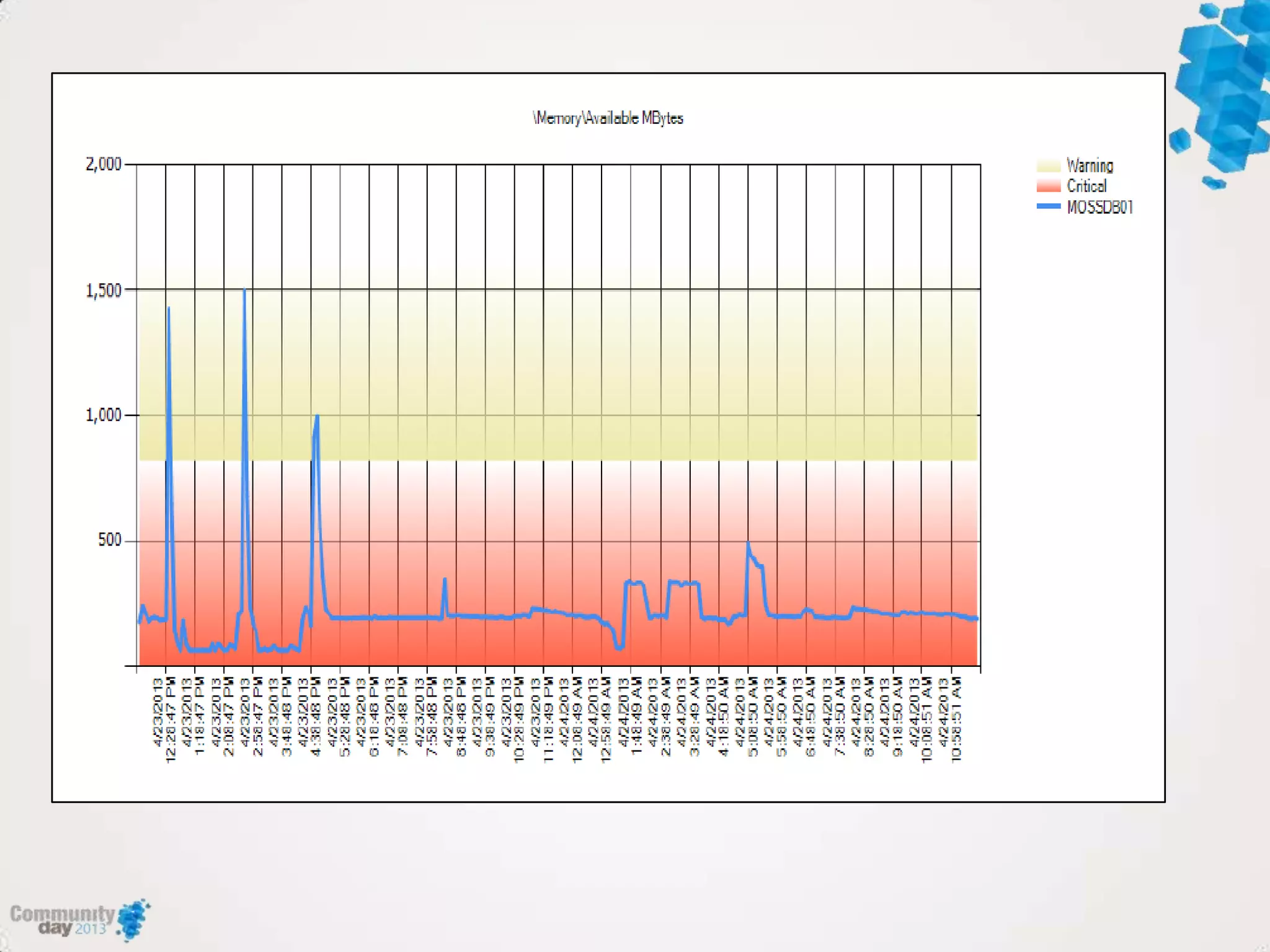Click the 1,000 y-axis label
Image resolution: width=1270 pixels, height=952 pixels.
coord(104,415)
